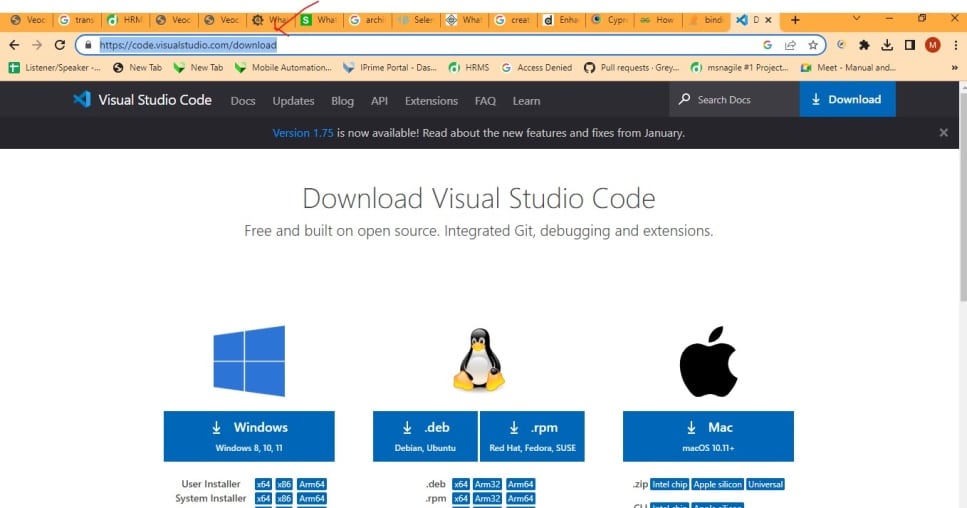Screen dimensions: 967x508
Task: Click the .rpm x64 badge
Action: [461, 499]
